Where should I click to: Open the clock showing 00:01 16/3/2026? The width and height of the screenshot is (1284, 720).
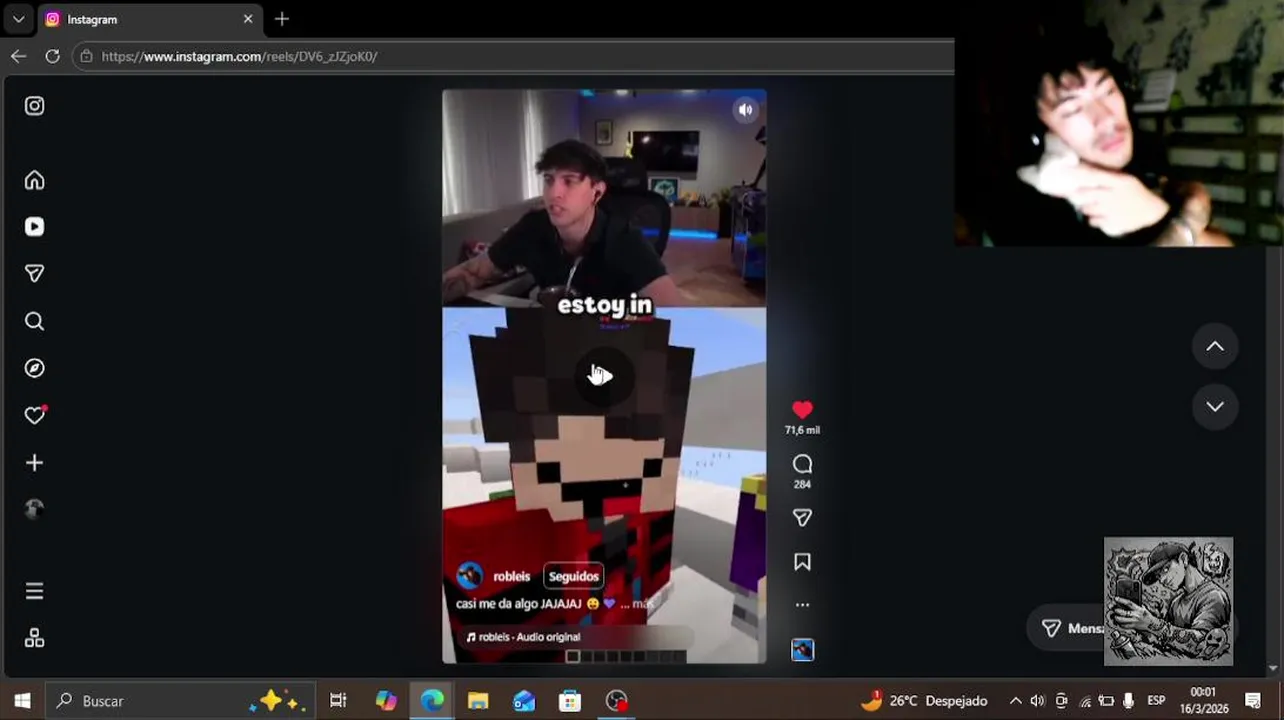[x=1203, y=701]
